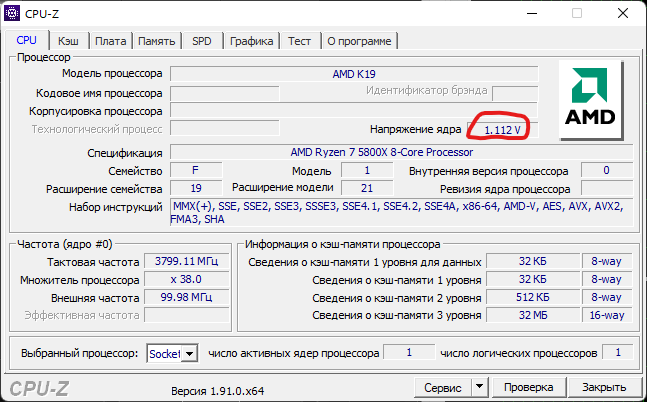Click the Закрыть button
This screenshot has width=647, height=402.
604,387
